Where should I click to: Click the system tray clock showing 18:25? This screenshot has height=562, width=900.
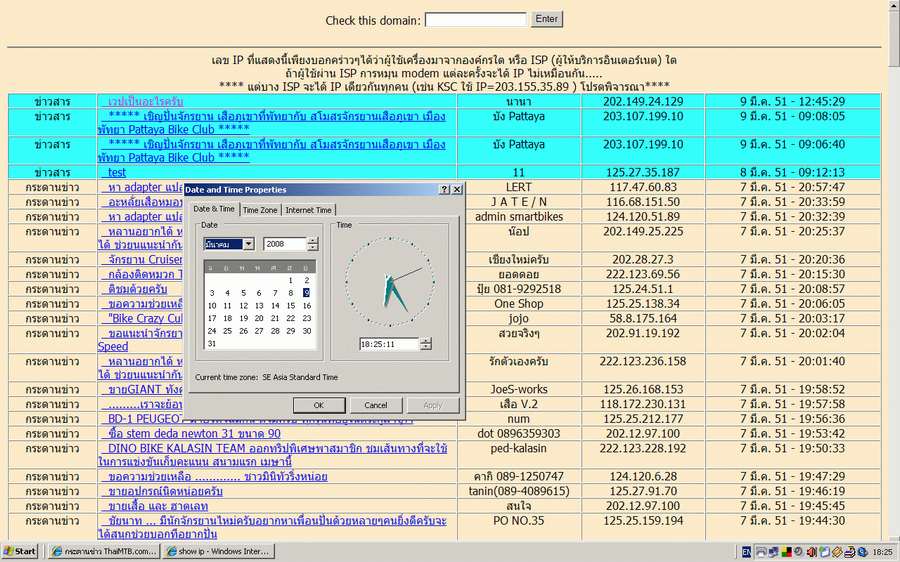coord(883,552)
